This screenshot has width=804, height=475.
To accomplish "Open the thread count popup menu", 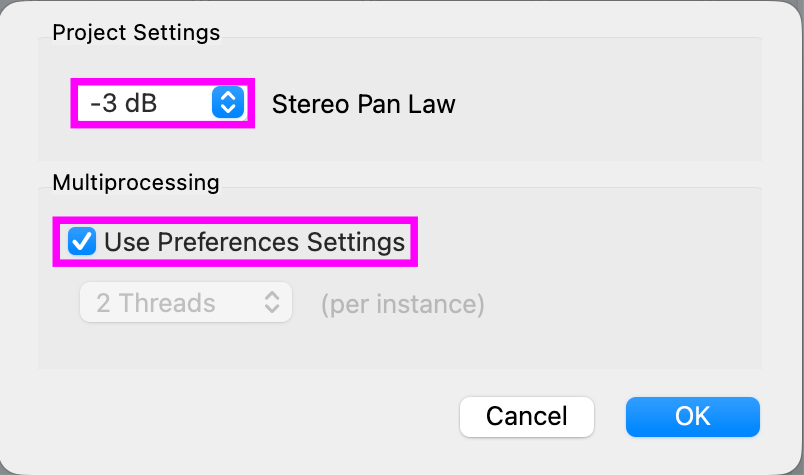I will click(x=186, y=303).
